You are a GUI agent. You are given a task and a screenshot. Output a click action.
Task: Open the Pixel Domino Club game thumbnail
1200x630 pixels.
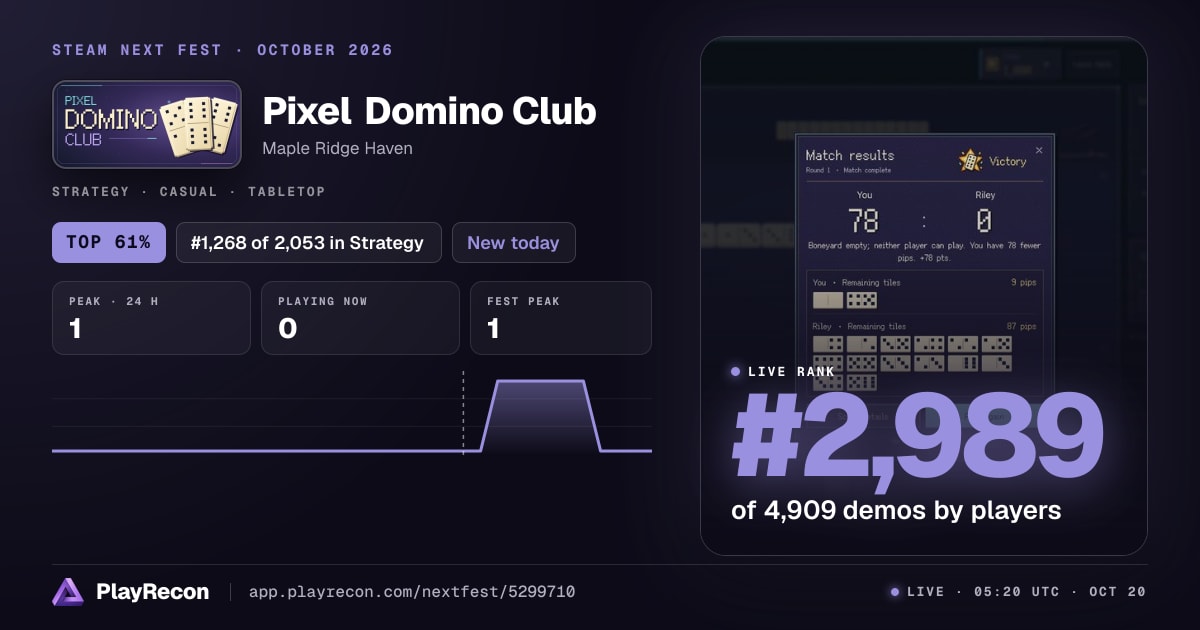point(147,124)
